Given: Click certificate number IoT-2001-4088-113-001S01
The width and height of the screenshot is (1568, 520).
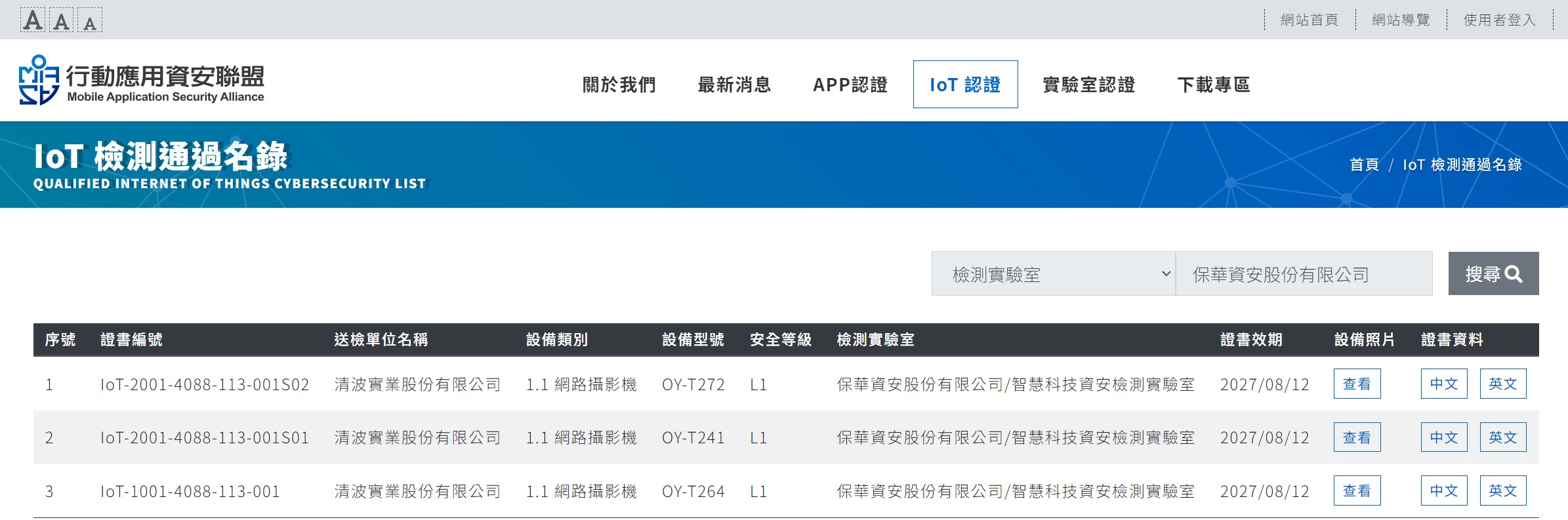Looking at the screenshot, I should pyautogui.click(x=205, y=438).
